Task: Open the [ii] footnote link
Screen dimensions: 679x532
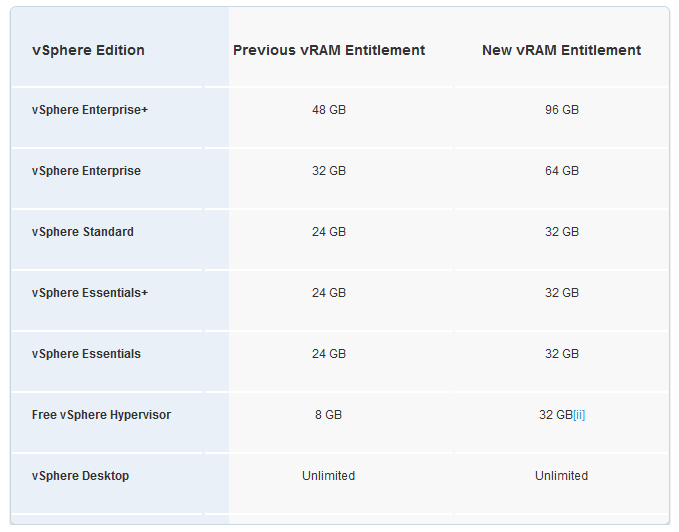Action: pos(579,415)
